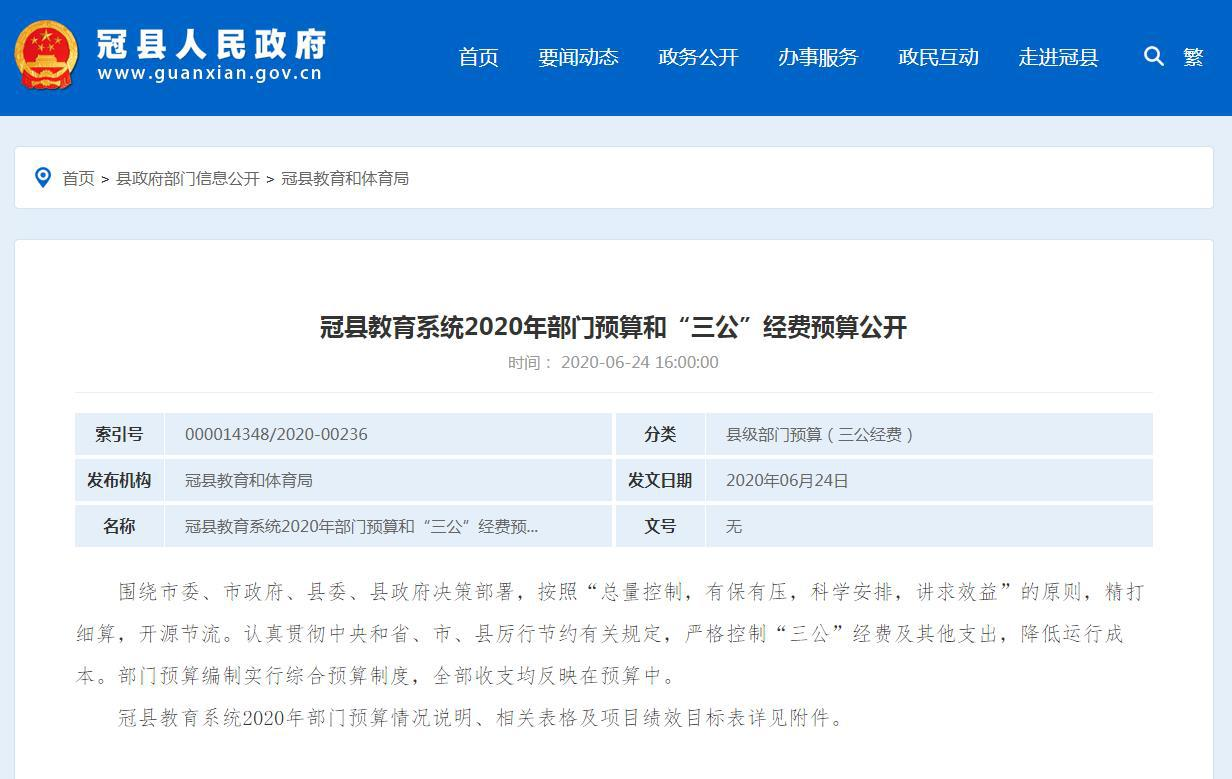Screen dimensions: 1232x779
Task: Click 冠县教育和体育局 in the info table
Action: [x=249, y=481]
